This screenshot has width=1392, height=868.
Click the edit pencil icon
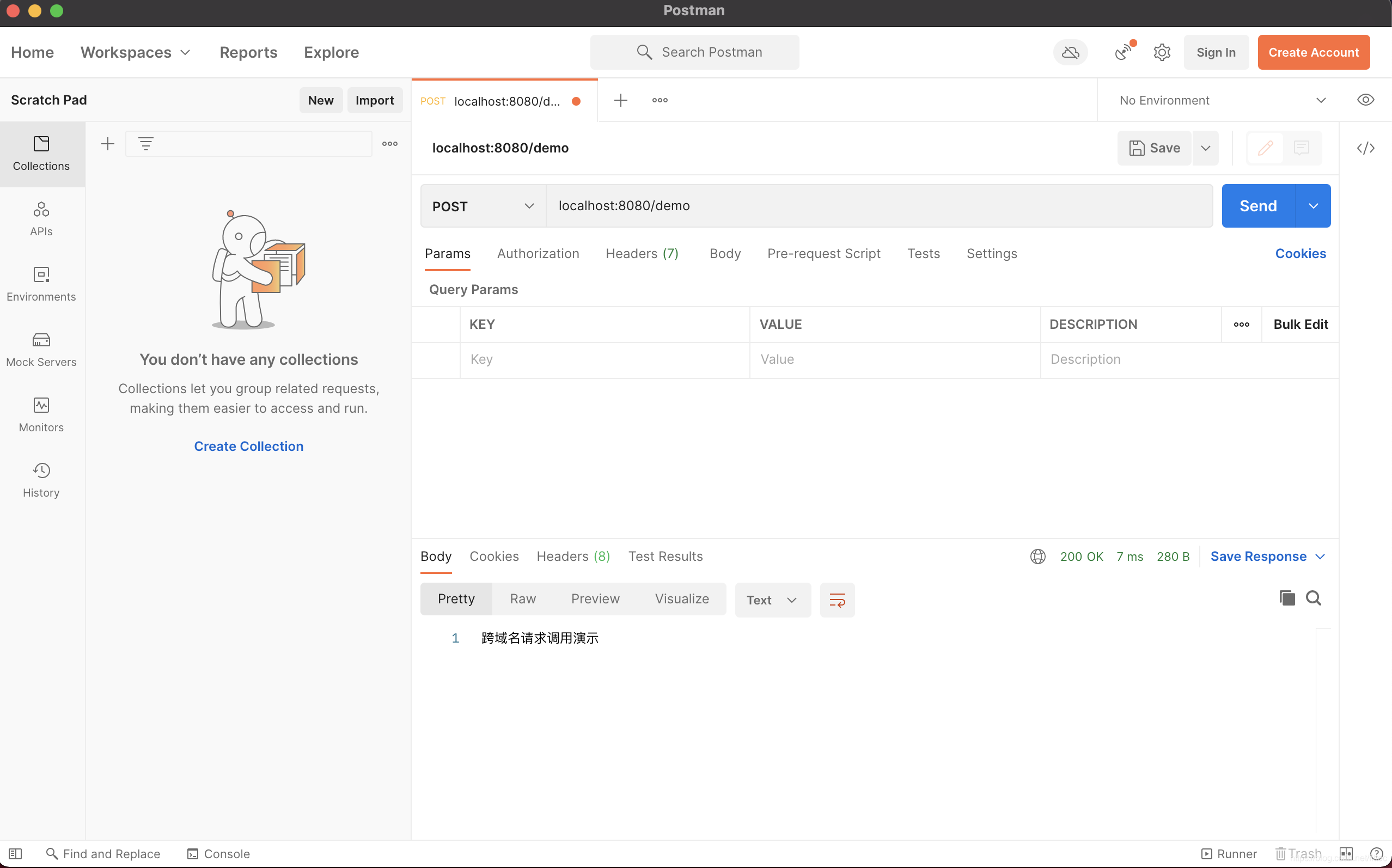[1265, 148]
